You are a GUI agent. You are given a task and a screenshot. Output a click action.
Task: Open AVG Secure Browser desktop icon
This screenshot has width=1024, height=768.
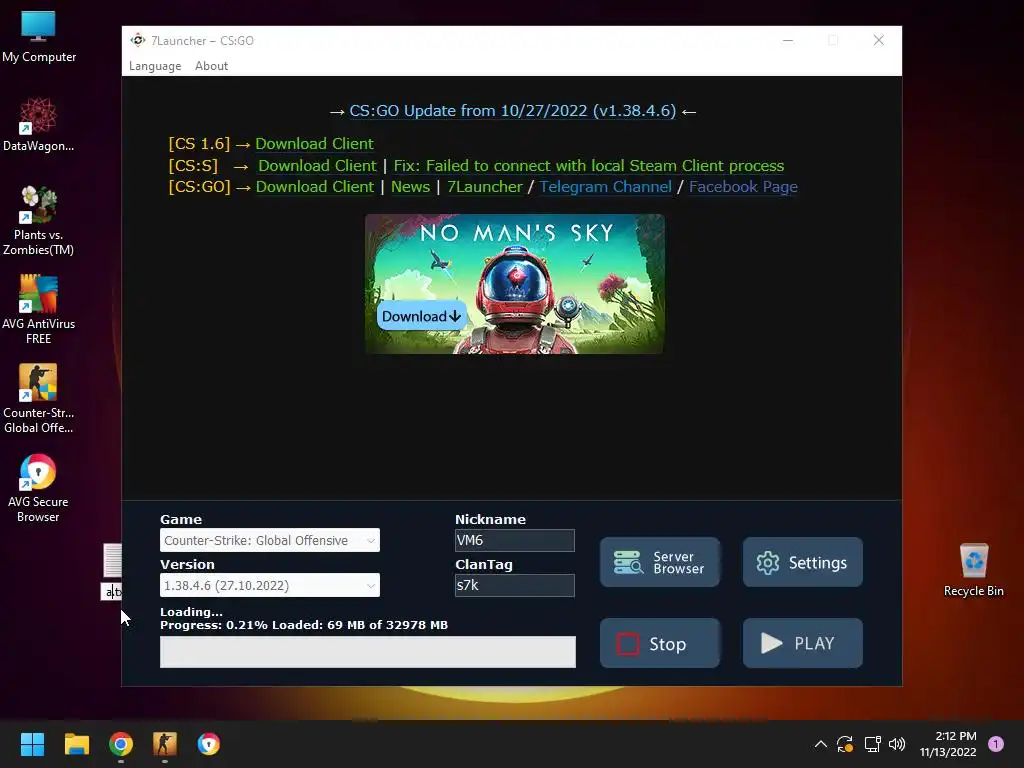coord(38,488)
